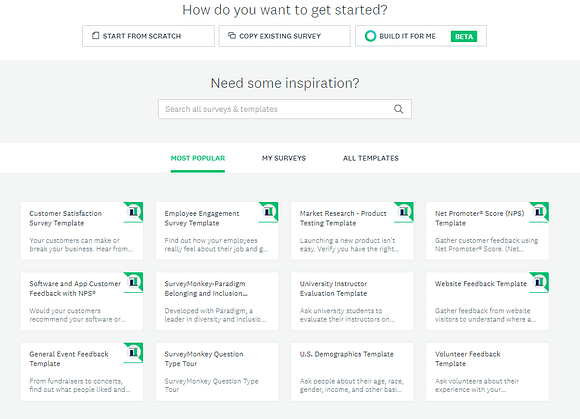Click 'Ask people about their age, race' text
The height and width of the screenshot is (419, 580).
point(351,385)
